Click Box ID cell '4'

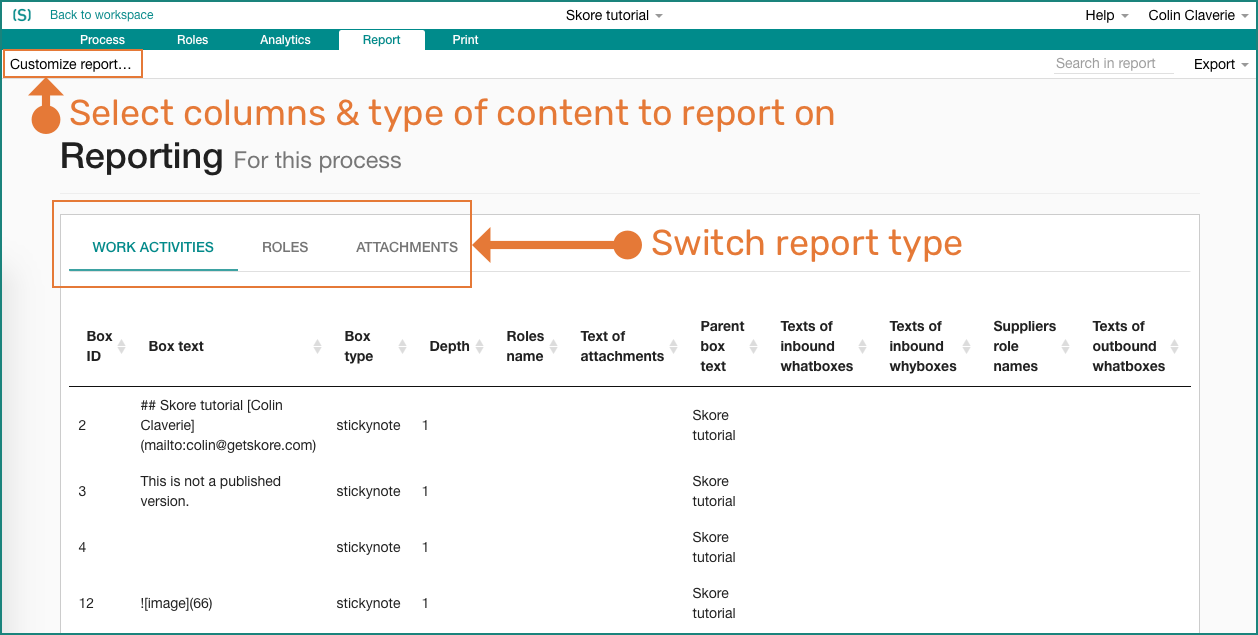click(x=82, y=547)
